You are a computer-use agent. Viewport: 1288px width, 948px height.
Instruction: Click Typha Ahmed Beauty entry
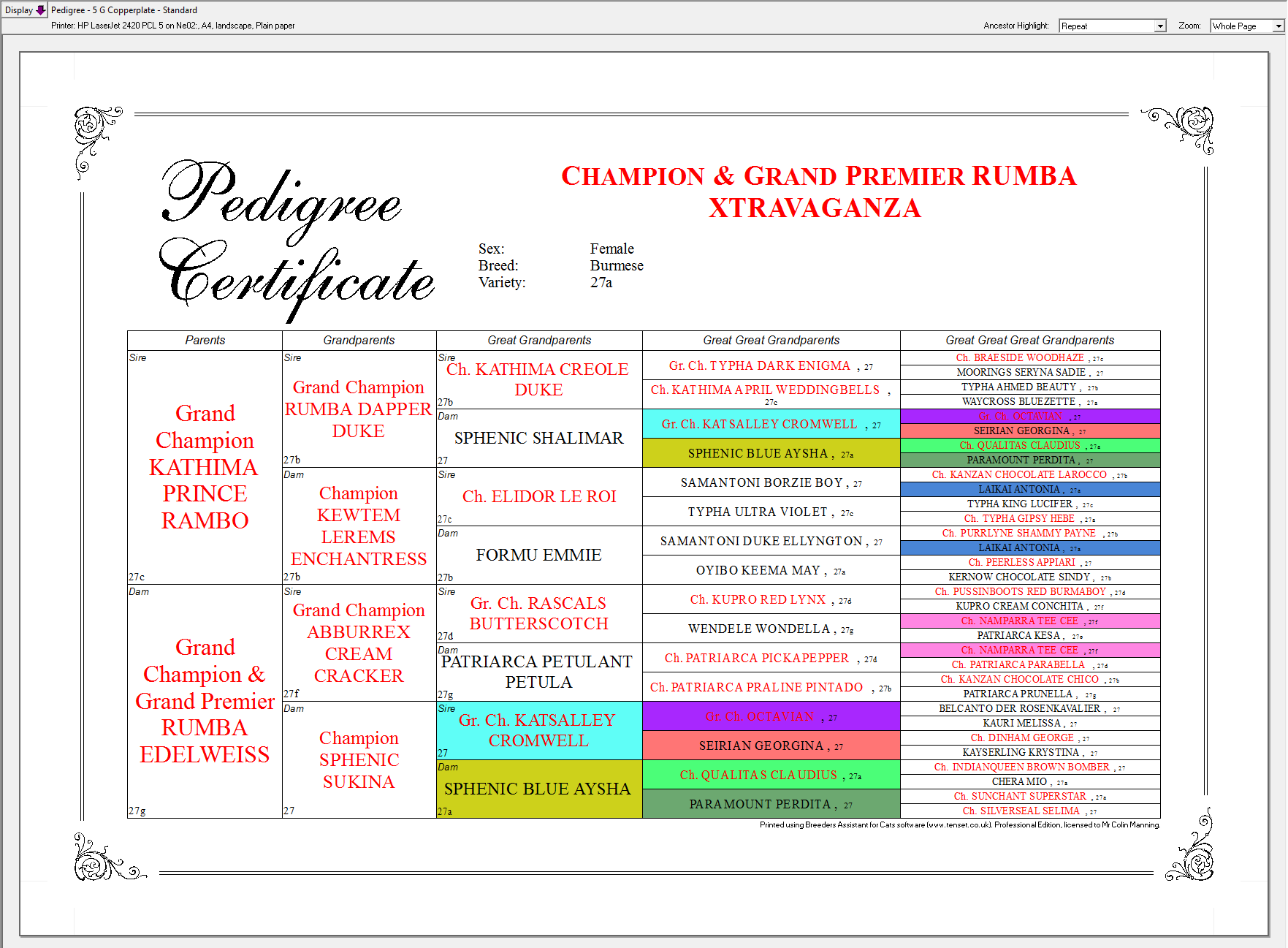point(1030,387)
